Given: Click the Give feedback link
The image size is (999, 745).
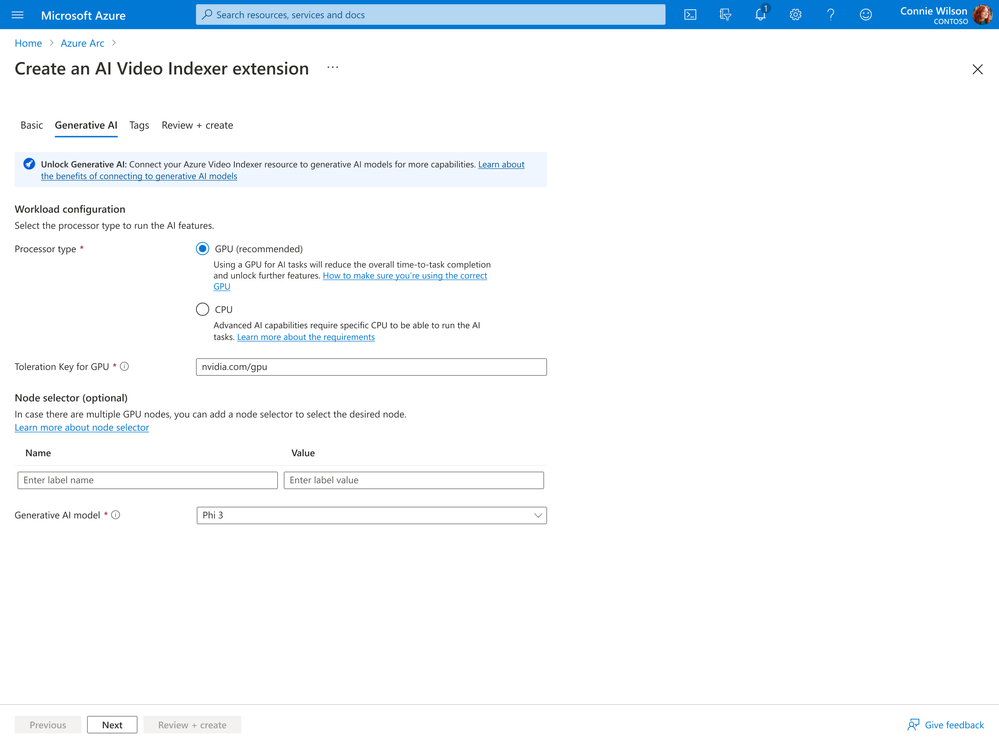Looking at the screenshot, I should (x=945, y=725).
